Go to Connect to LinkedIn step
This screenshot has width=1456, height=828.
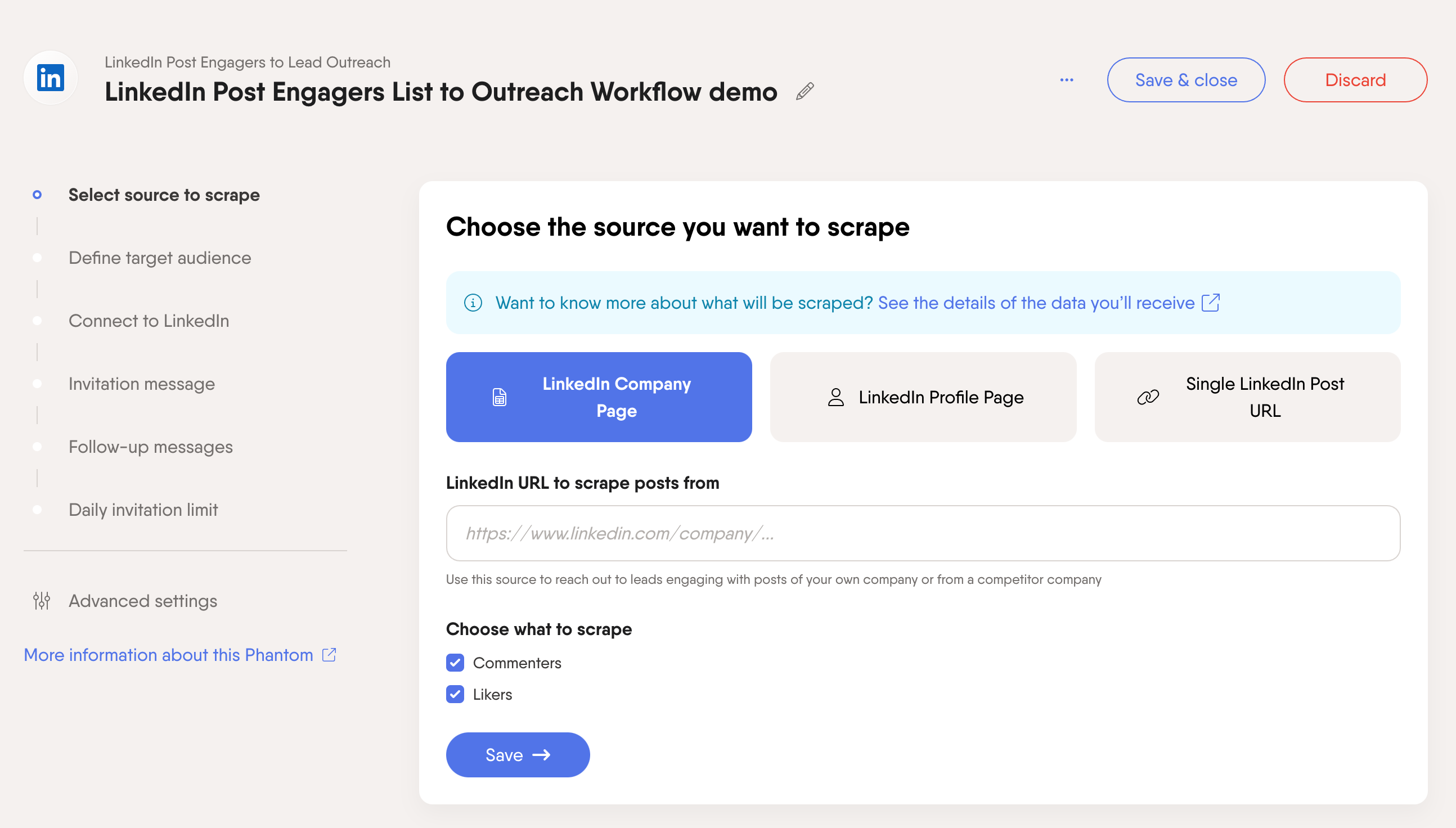[x=149, y=321]
